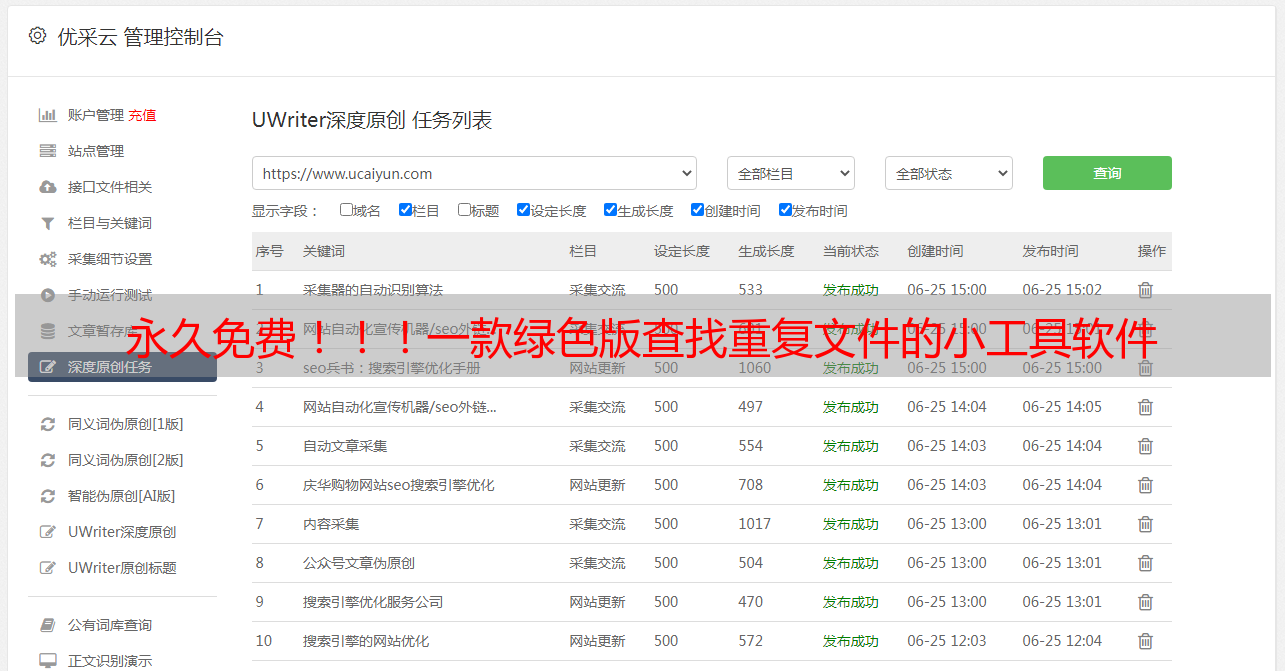Viewport: 1285px width, 671px height.
Task: Click generated length value 1017
Action: (x=755, y=524)
